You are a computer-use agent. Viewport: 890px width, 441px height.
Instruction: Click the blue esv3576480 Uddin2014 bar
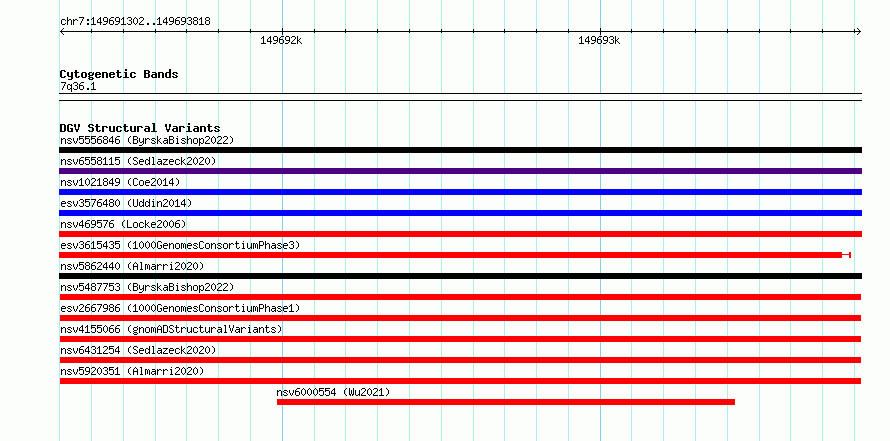tap(460, 213)
